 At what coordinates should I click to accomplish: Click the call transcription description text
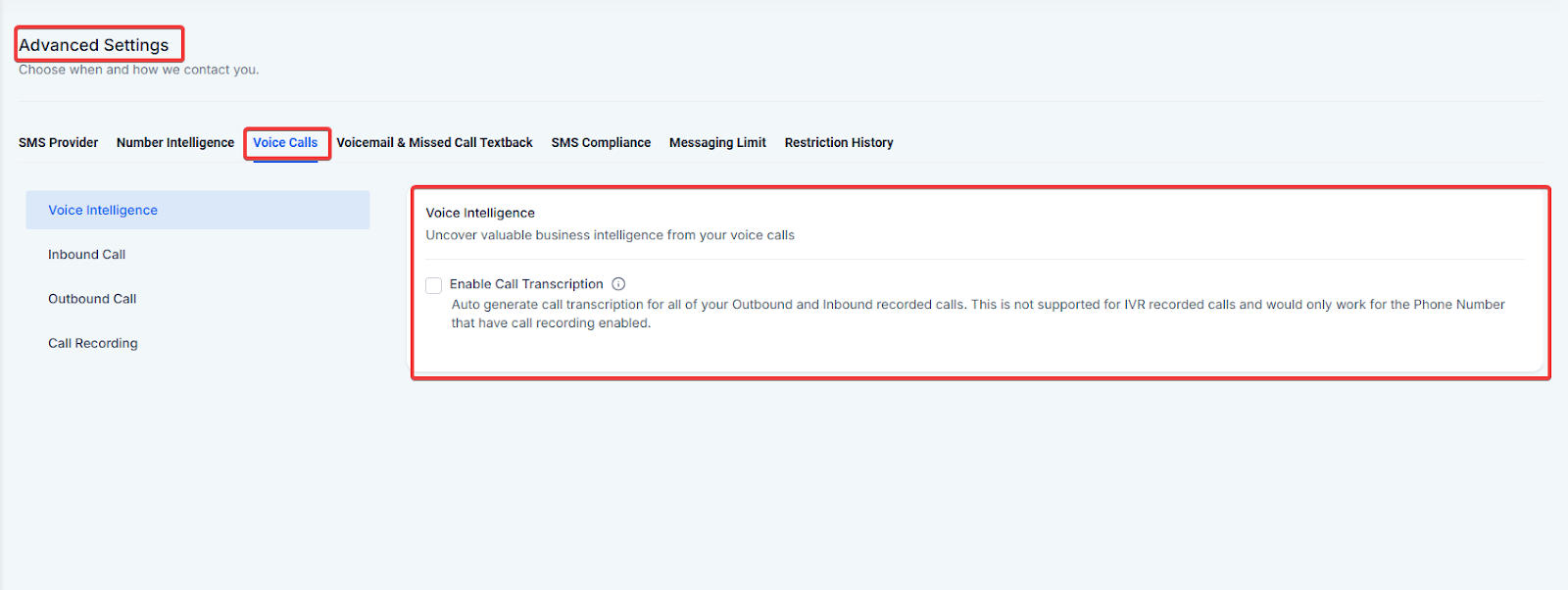point(978,314)
